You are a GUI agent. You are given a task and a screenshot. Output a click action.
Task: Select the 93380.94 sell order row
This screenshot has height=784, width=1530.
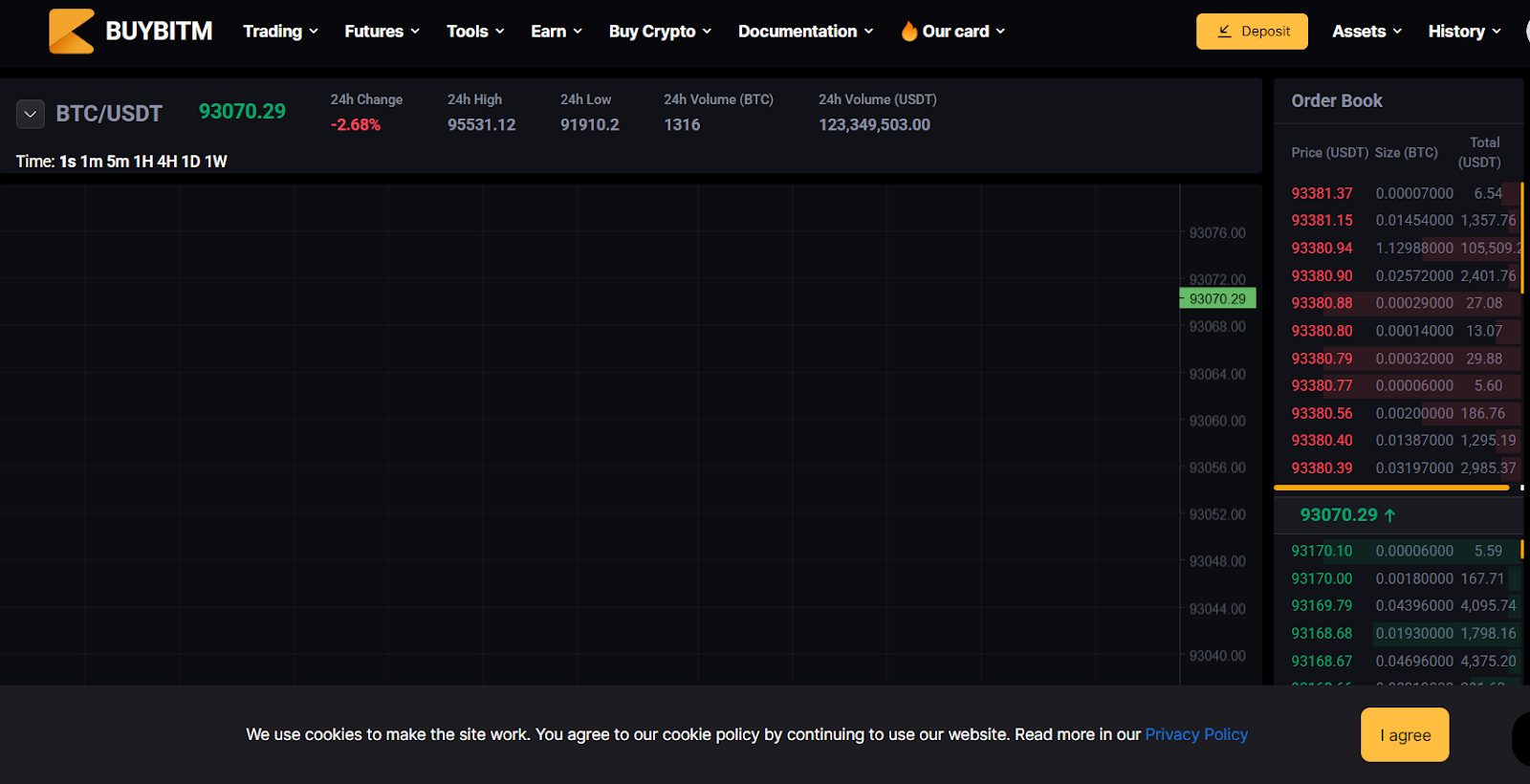(x=1396, y=249)
